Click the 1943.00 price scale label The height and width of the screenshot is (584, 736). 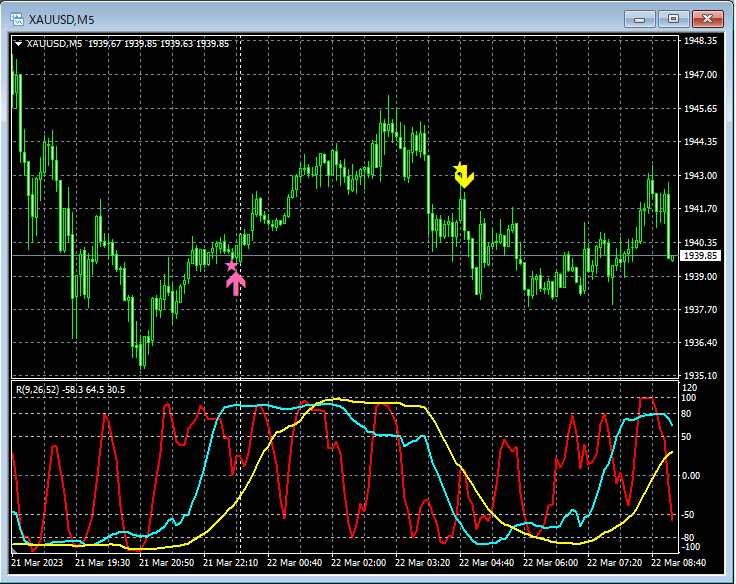click(700, 175)
